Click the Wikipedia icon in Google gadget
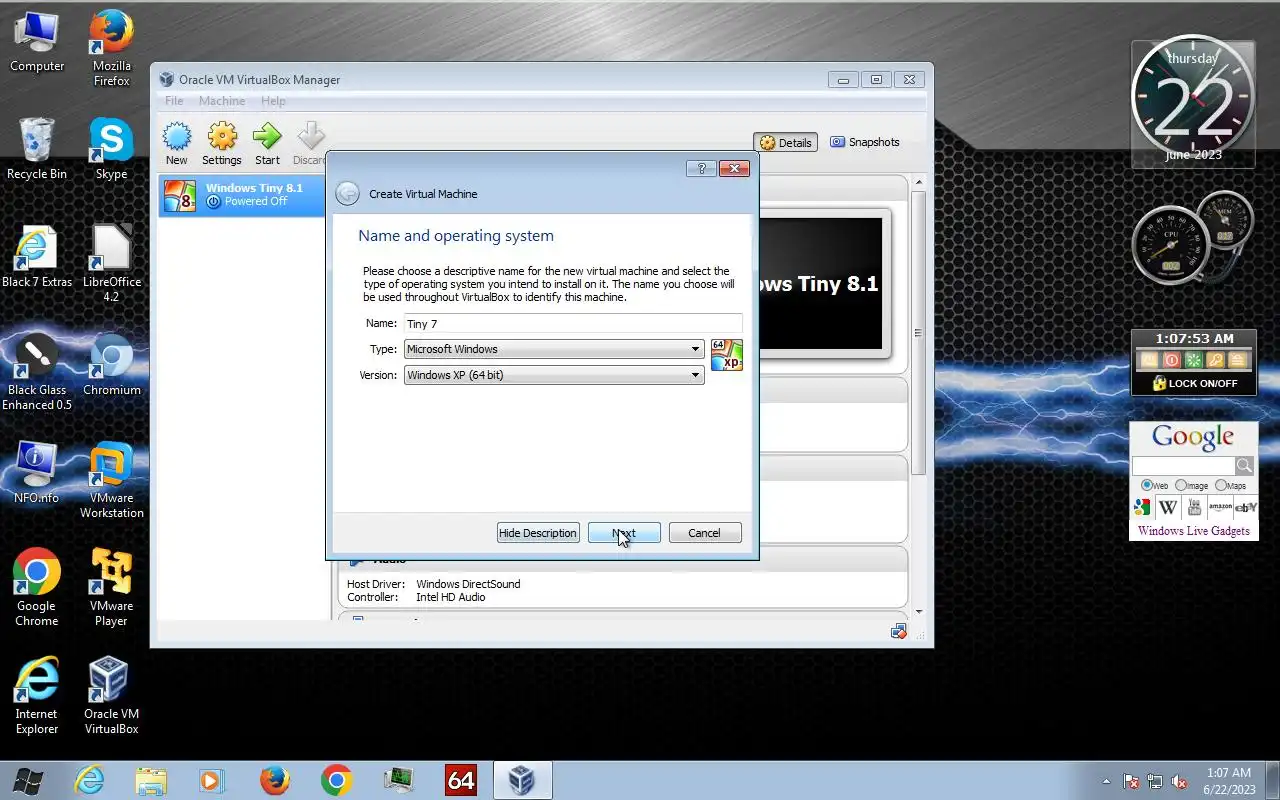The height and width of the screenshot is (800, 1280). 1168,507
